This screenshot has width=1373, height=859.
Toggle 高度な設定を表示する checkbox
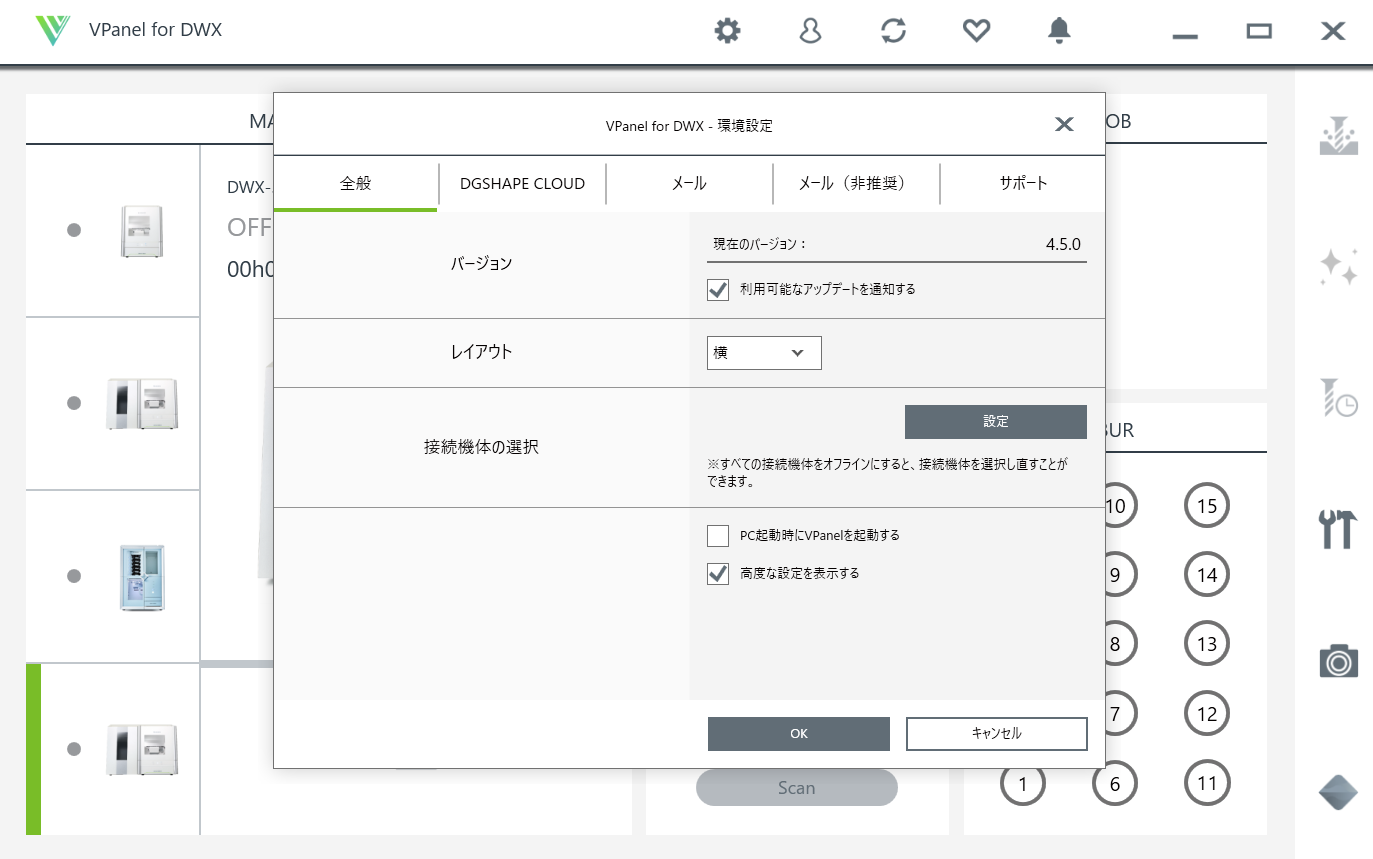[x=718, y=574]
